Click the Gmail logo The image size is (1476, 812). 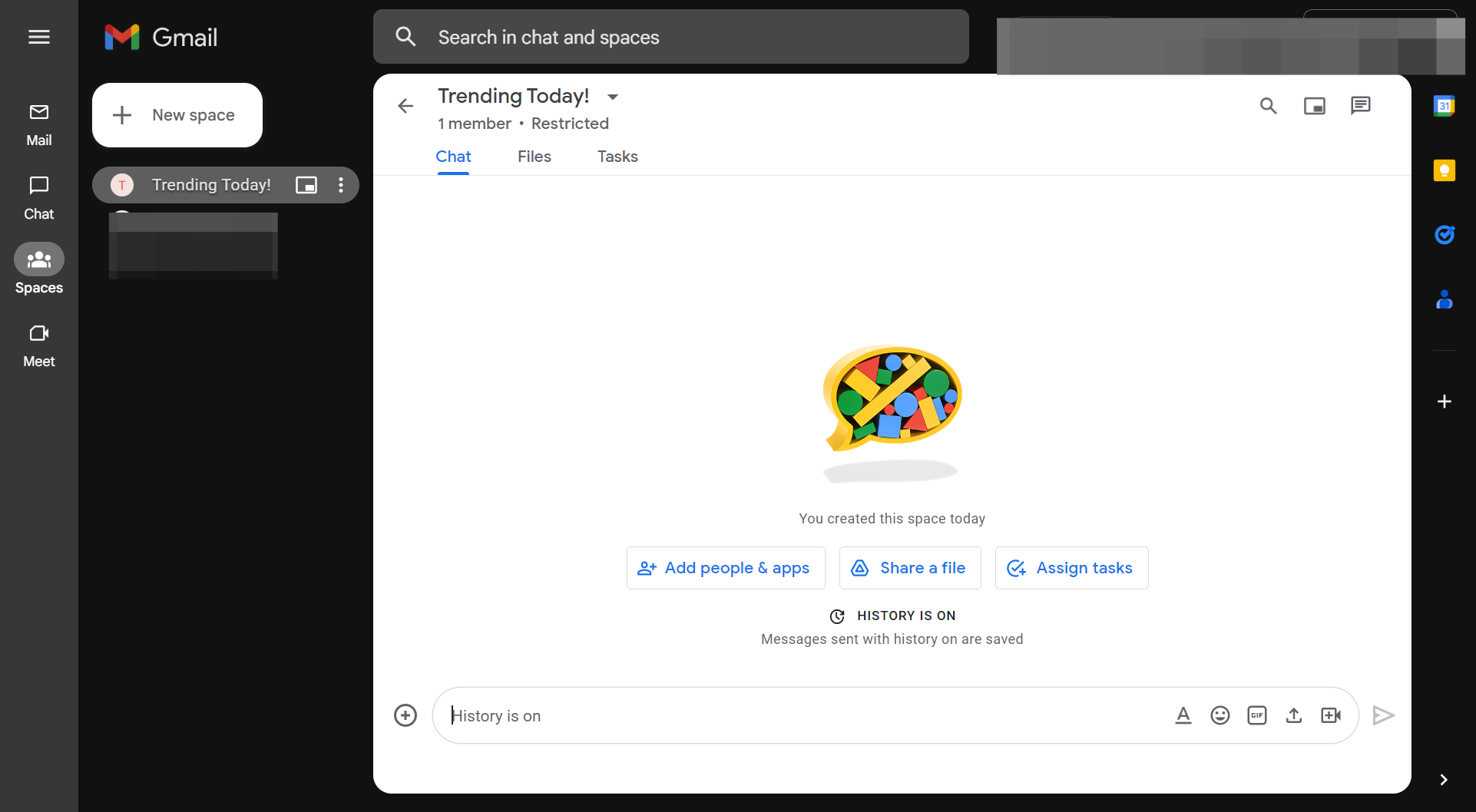[x=161, y=37]
